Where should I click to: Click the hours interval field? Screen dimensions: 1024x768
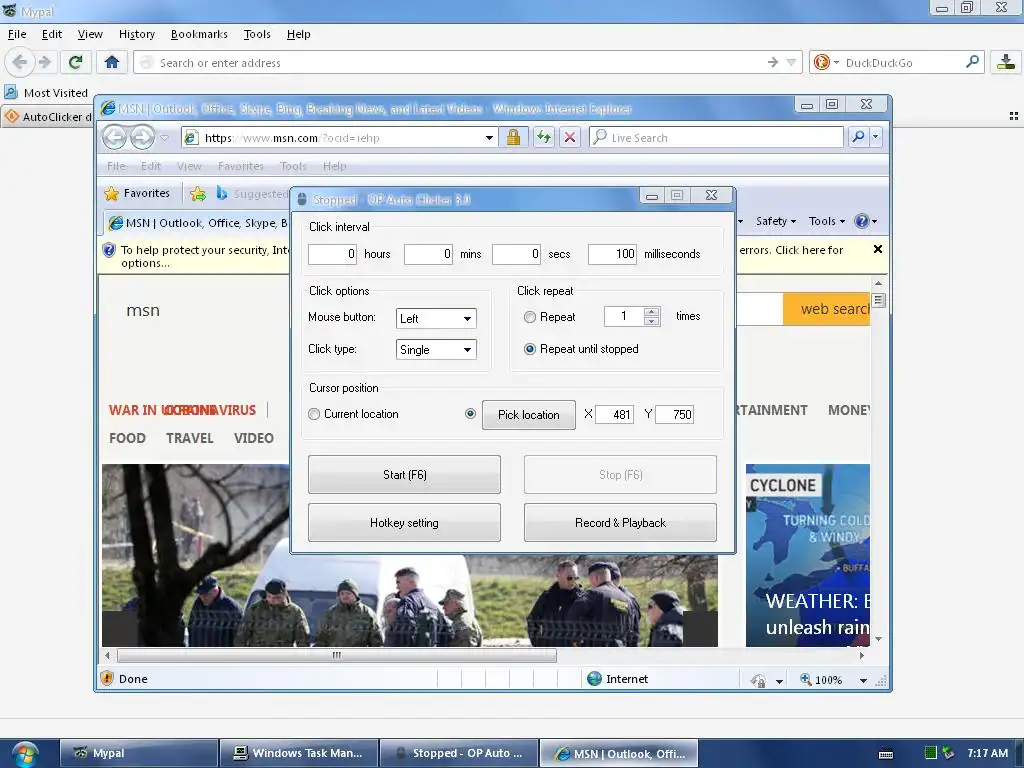click(332, 254)
